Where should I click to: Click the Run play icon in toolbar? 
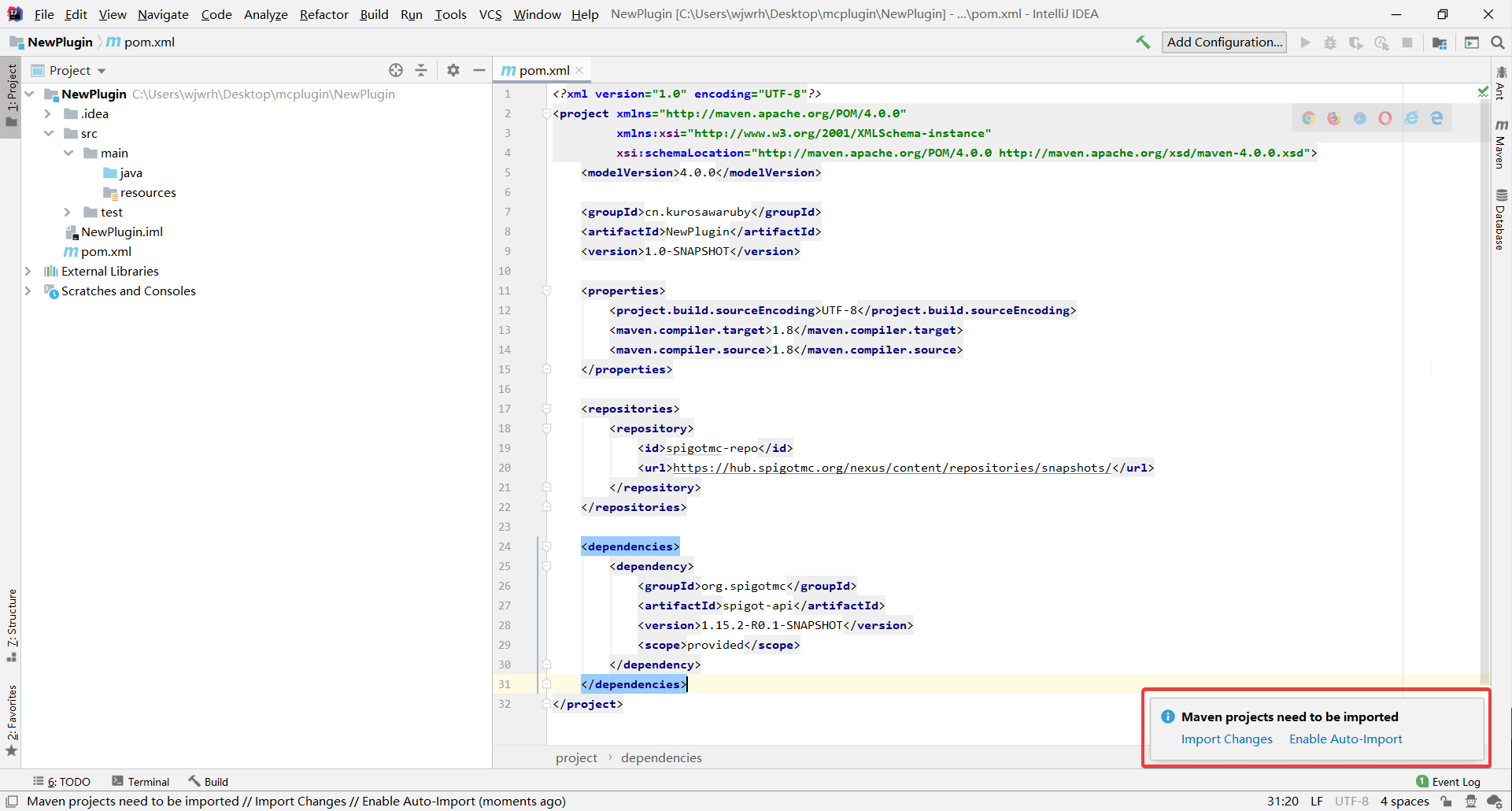click(x=1305, y=43)
